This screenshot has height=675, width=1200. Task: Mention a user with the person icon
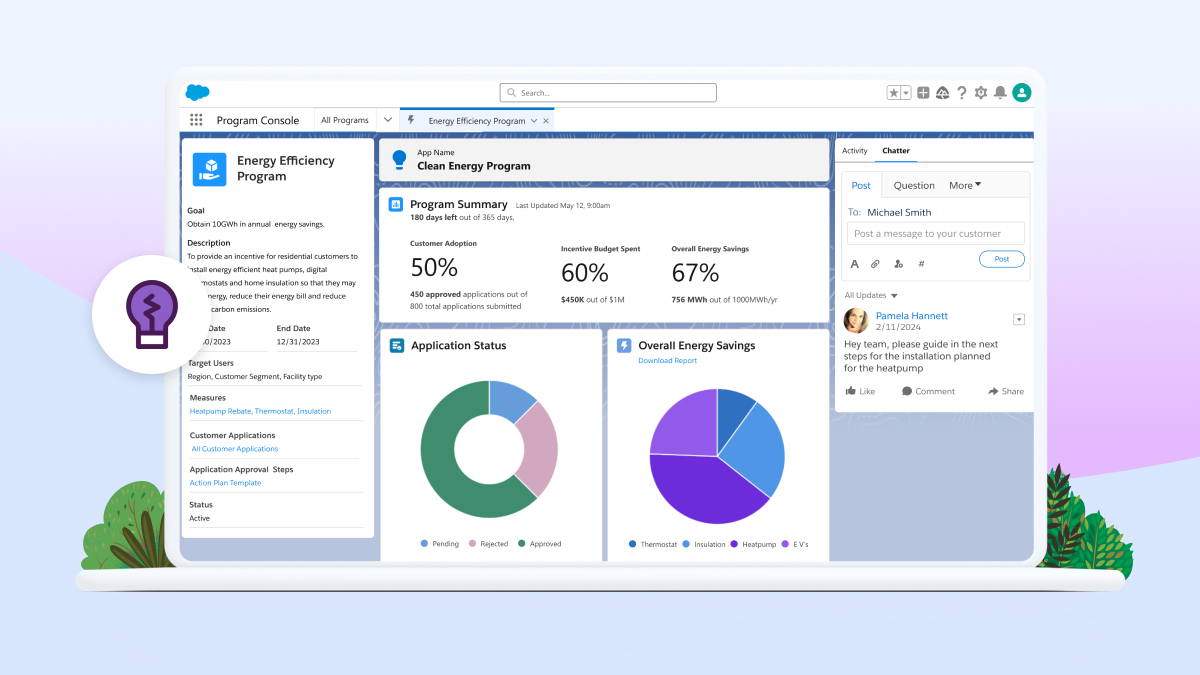tap(898, 263)
